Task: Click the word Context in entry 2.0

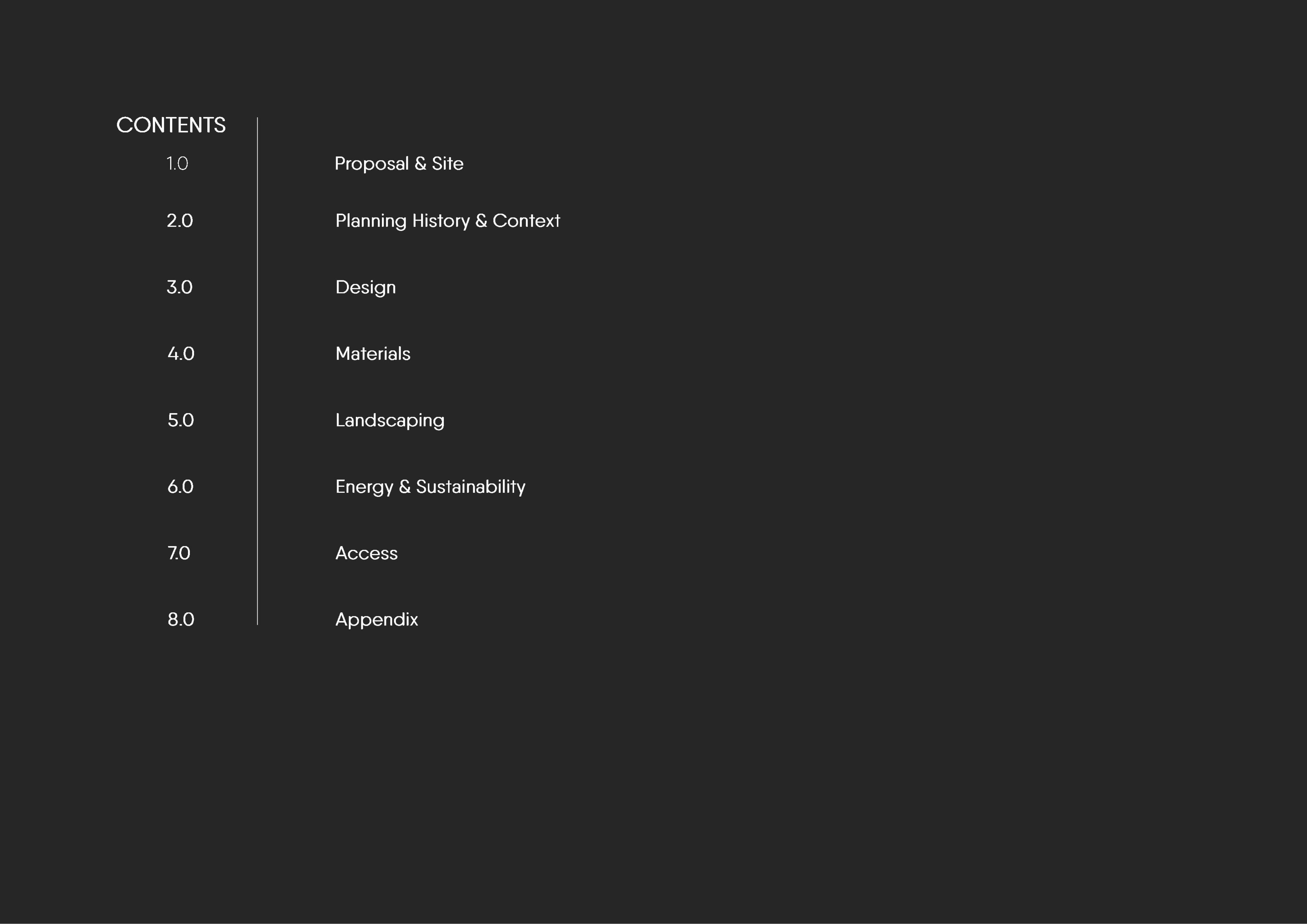Action: point(527,221)
